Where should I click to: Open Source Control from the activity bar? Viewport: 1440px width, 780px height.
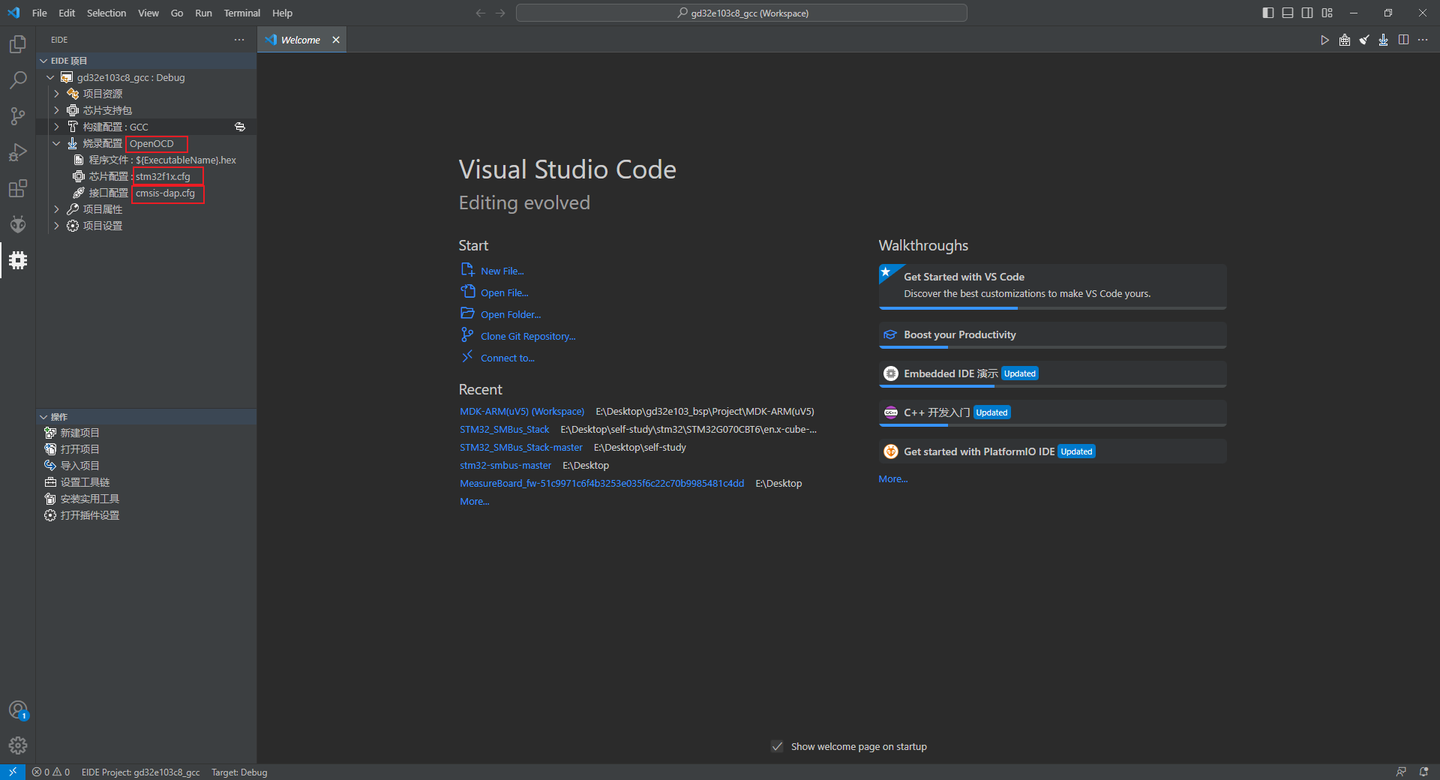[17, 116]
